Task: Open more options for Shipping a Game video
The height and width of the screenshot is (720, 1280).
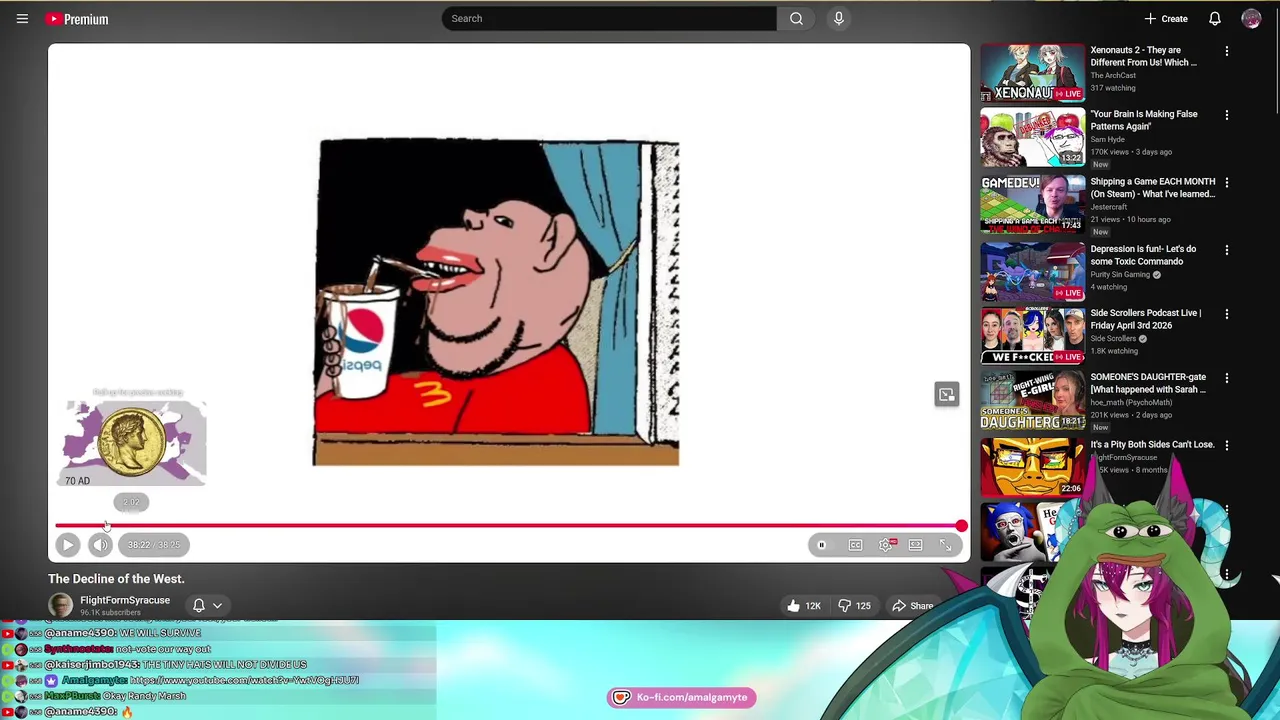Action: pyautogui.click(x=1227, y=183)
